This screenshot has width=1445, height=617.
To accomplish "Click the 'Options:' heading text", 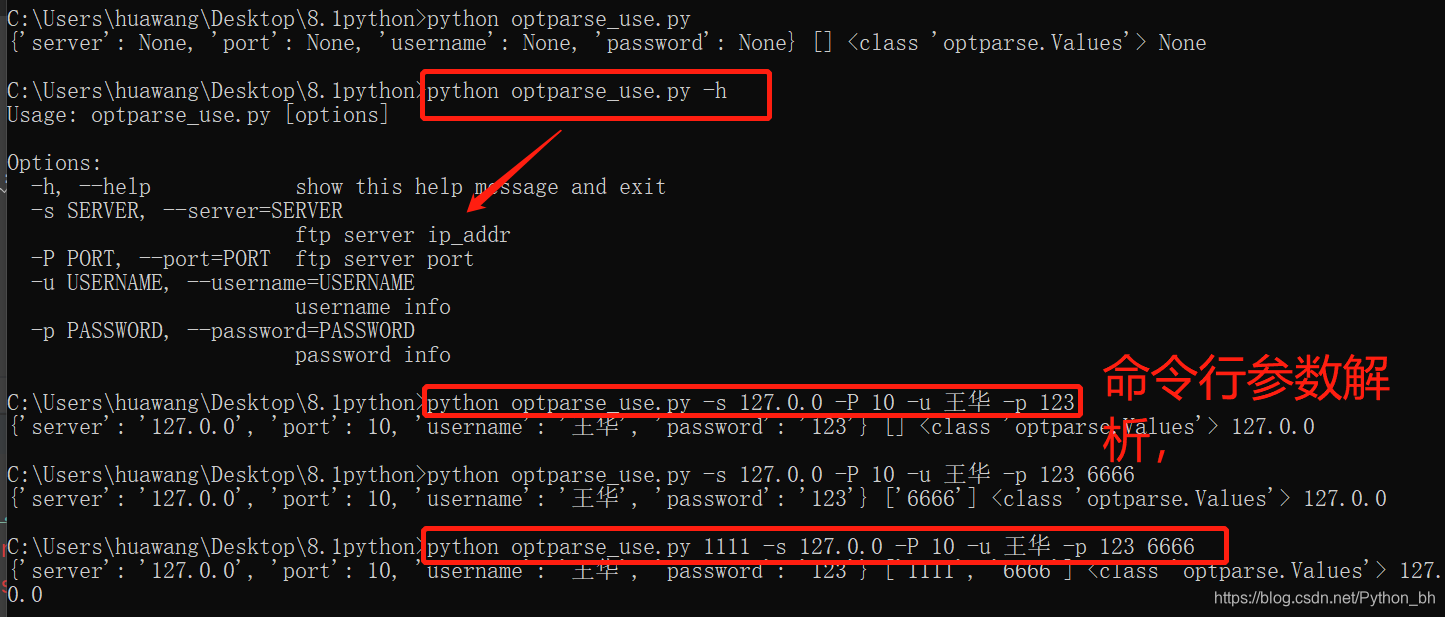I will click(55, 163).
